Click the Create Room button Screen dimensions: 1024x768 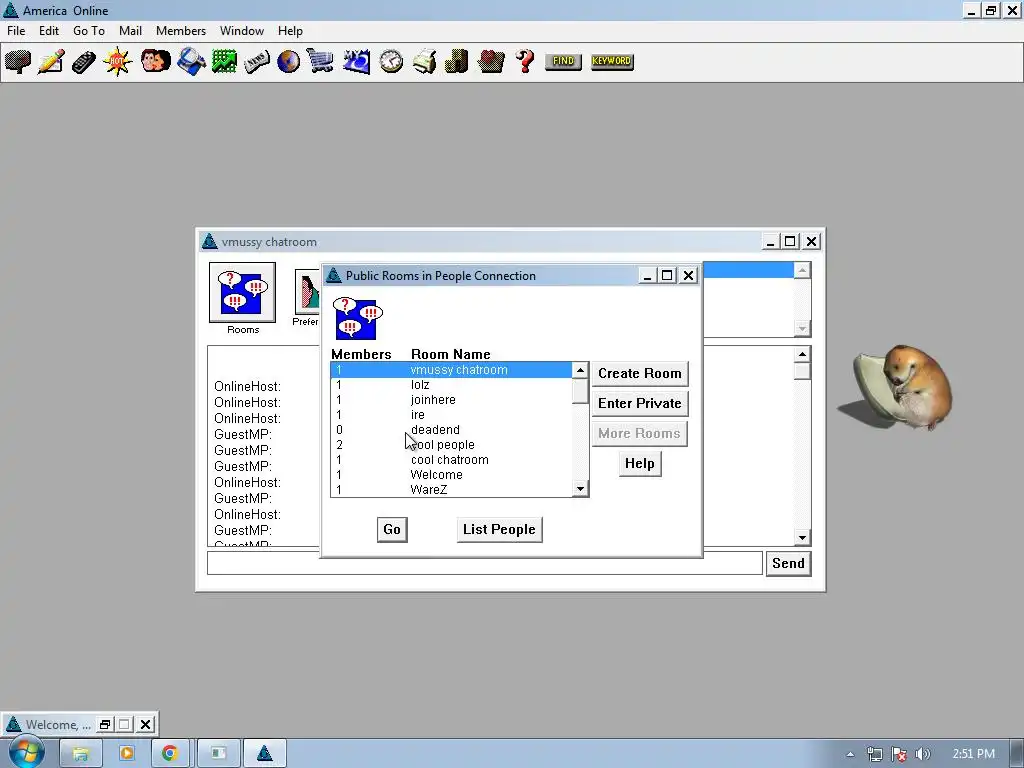pyautogui.click(x=640, y=374)
